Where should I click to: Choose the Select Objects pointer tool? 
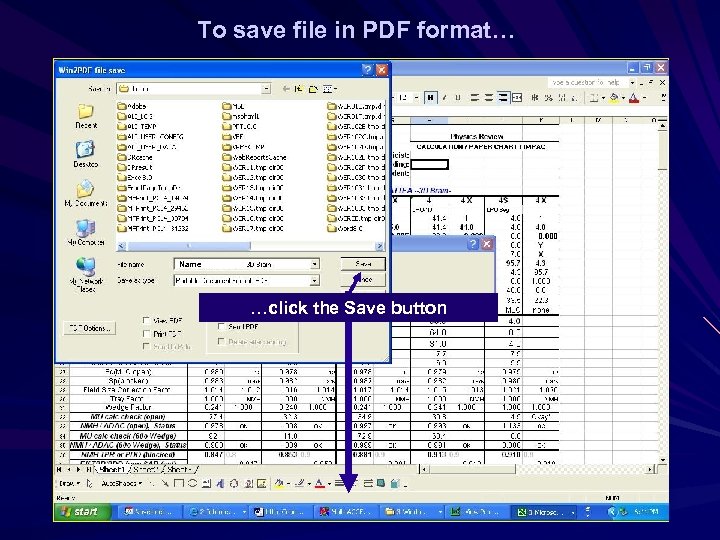pyautogui.click(x=90, y=483)
